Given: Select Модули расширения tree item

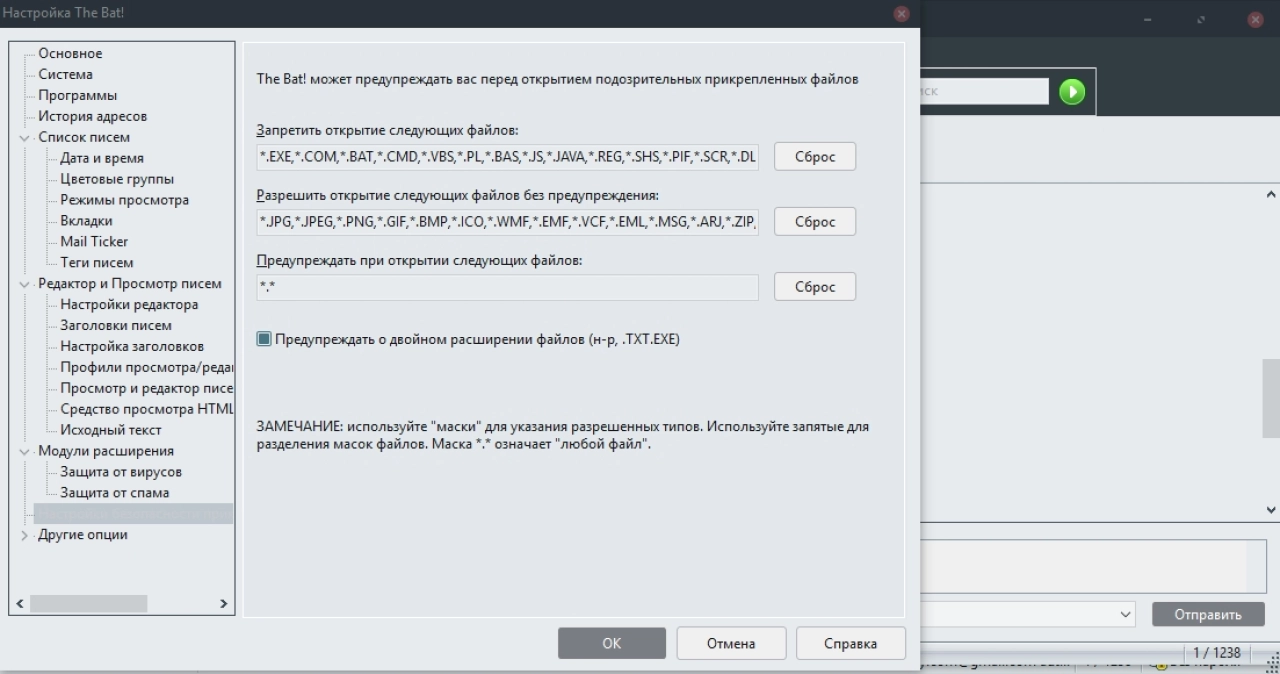Looking at the screenshot, I should [106, 452].
